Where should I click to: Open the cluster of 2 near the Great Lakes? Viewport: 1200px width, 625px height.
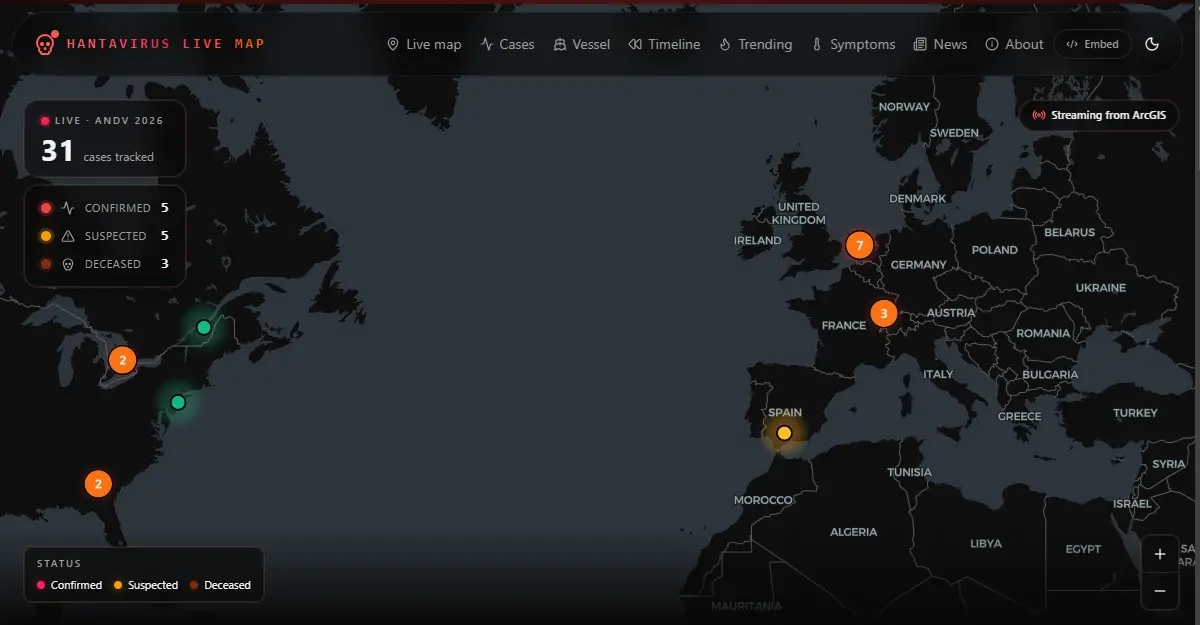click(x=122, y=360)
